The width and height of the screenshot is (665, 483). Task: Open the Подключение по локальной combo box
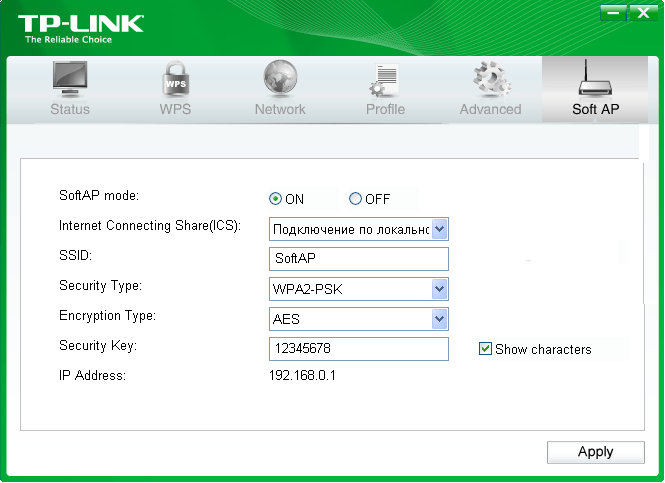pos(359,229)
